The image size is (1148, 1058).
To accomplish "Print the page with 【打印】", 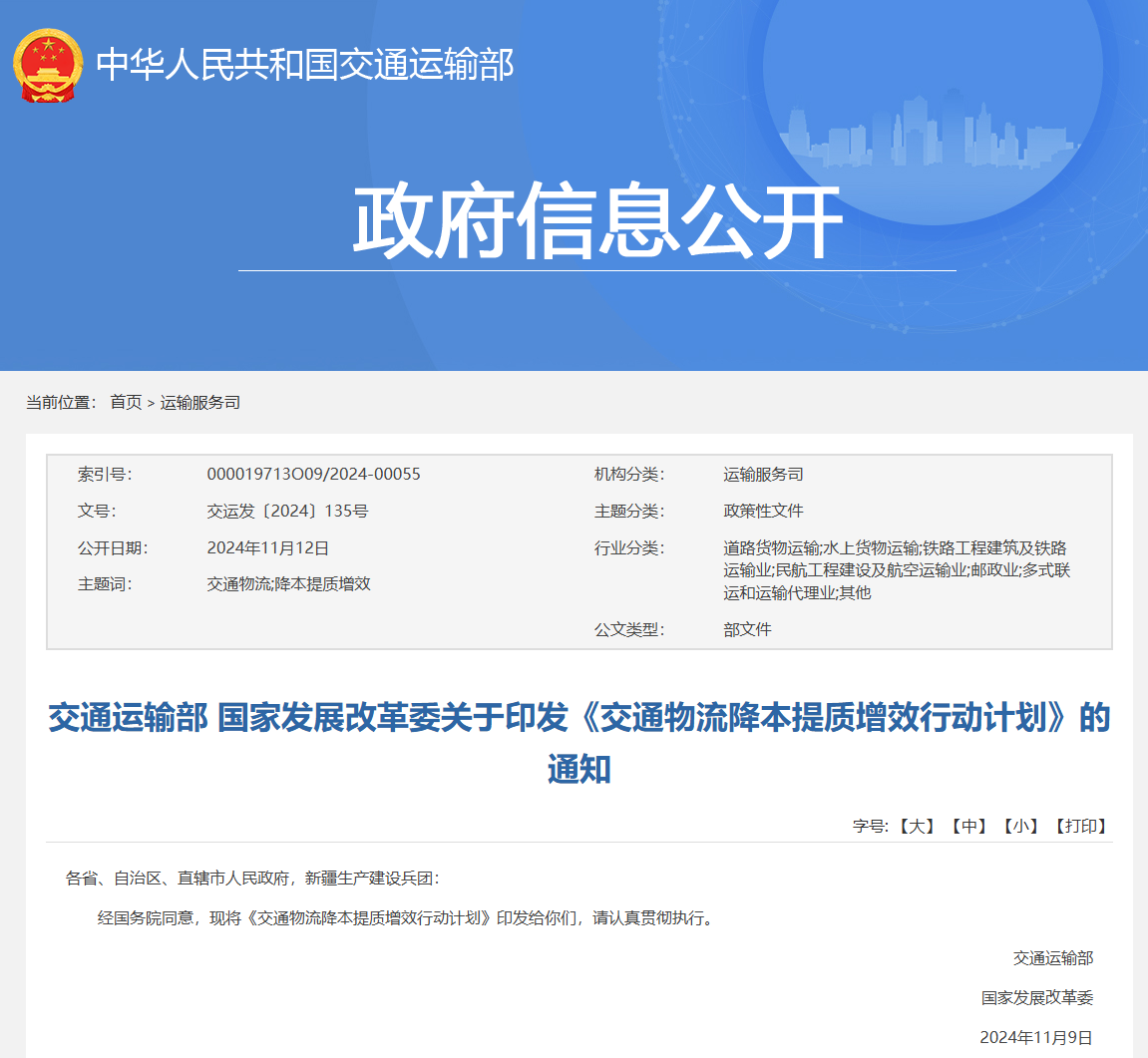I will click(1081, 826).
